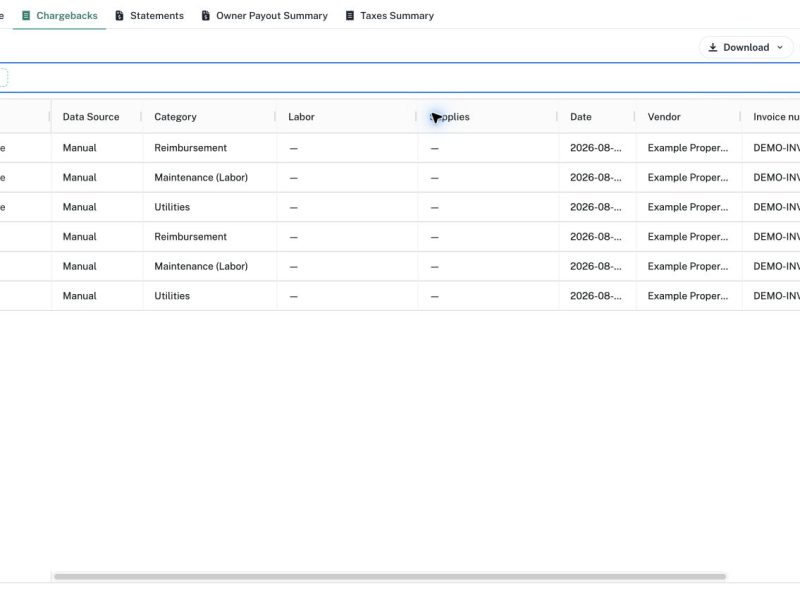The height and width of the screenshot is (600, 800).
Task: Go to the Taxes Summary tab
Action: click(390, 15)
